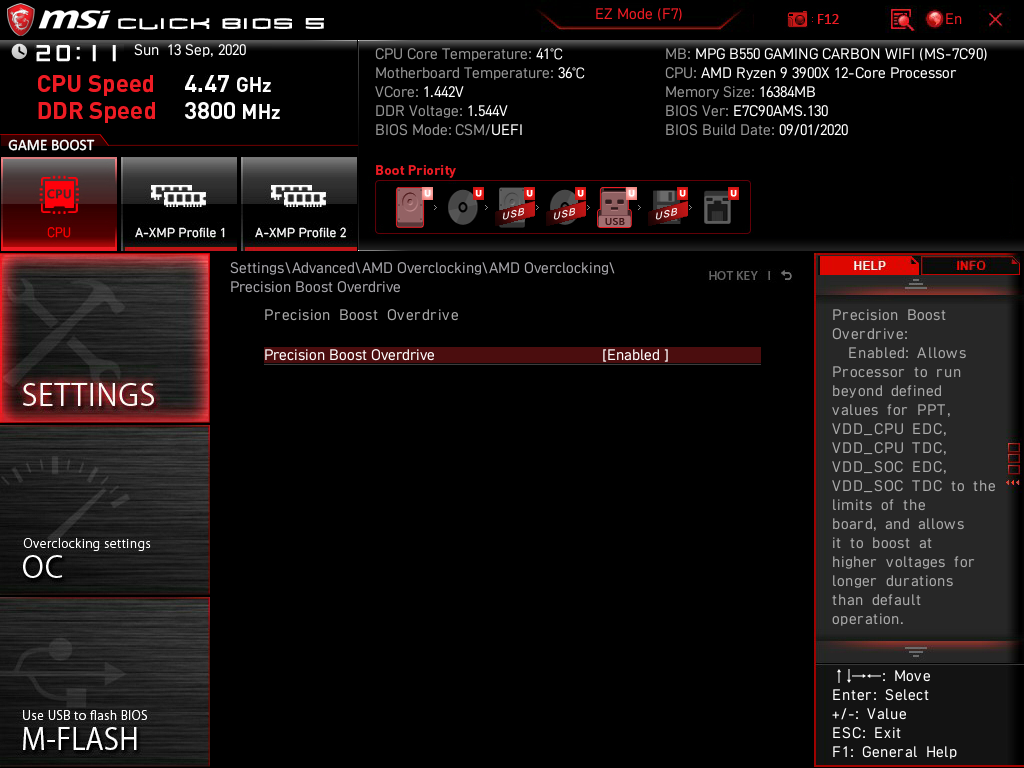Select the hard disk boot device icon
The image size is (1024, 768).
(x=413, y=207)
